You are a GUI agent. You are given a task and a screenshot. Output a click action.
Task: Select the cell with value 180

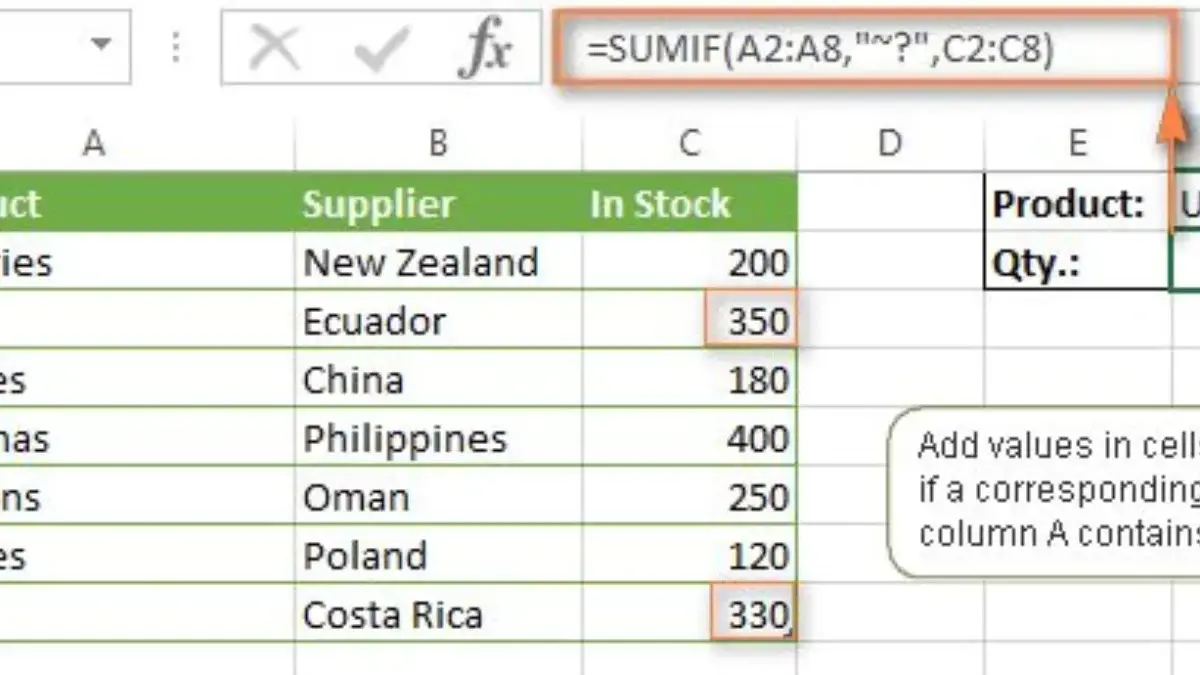pyautogui.click(x=689, y=379)
